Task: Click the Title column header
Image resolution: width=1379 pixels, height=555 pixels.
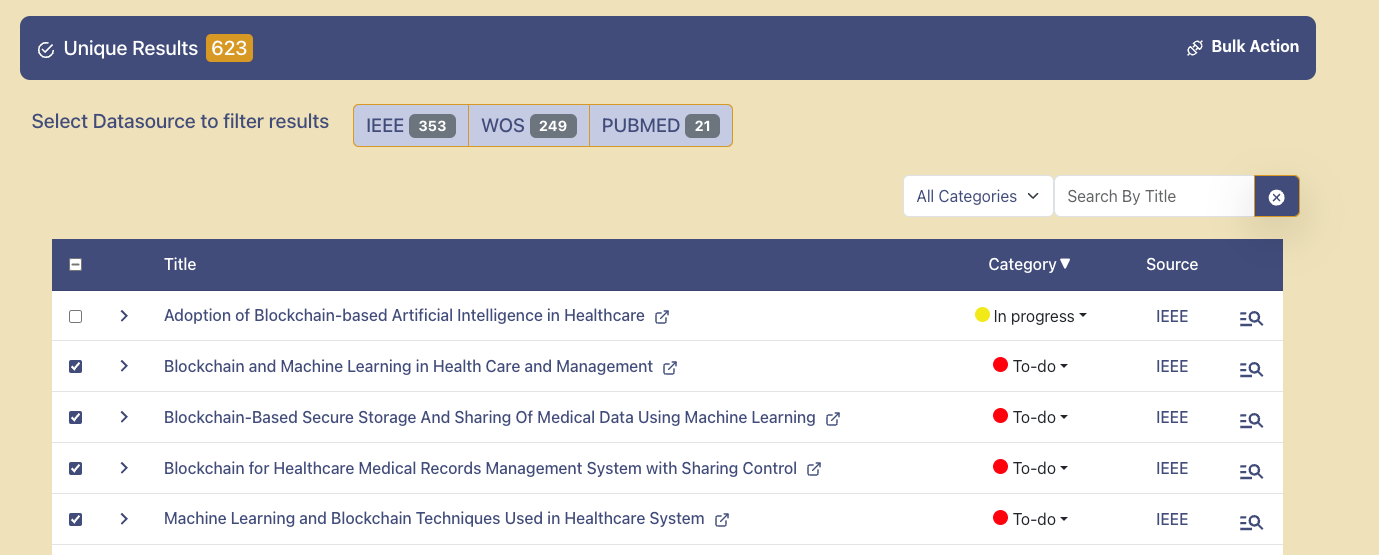Action: point(180,265)
